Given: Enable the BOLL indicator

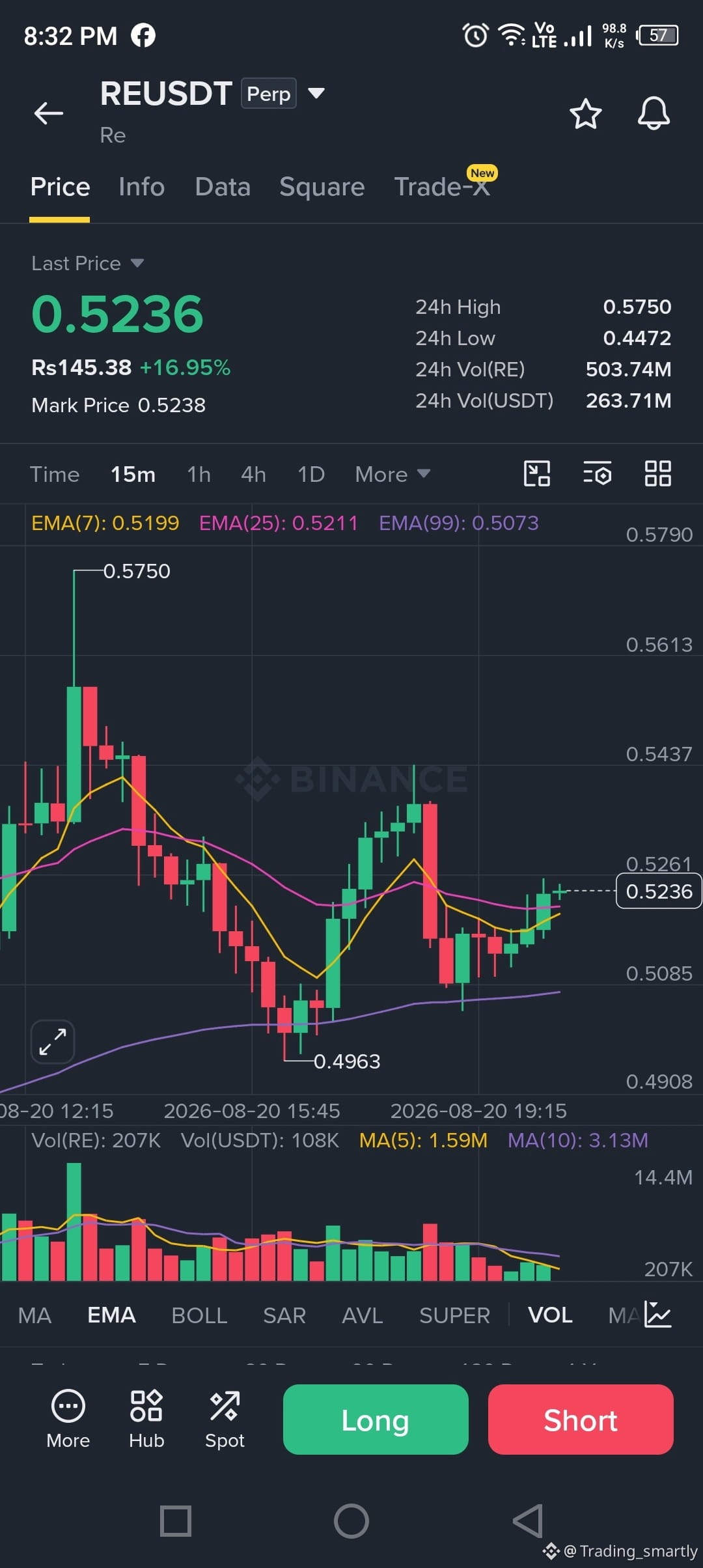Looking at the screenshot, I should (199, 1315).
